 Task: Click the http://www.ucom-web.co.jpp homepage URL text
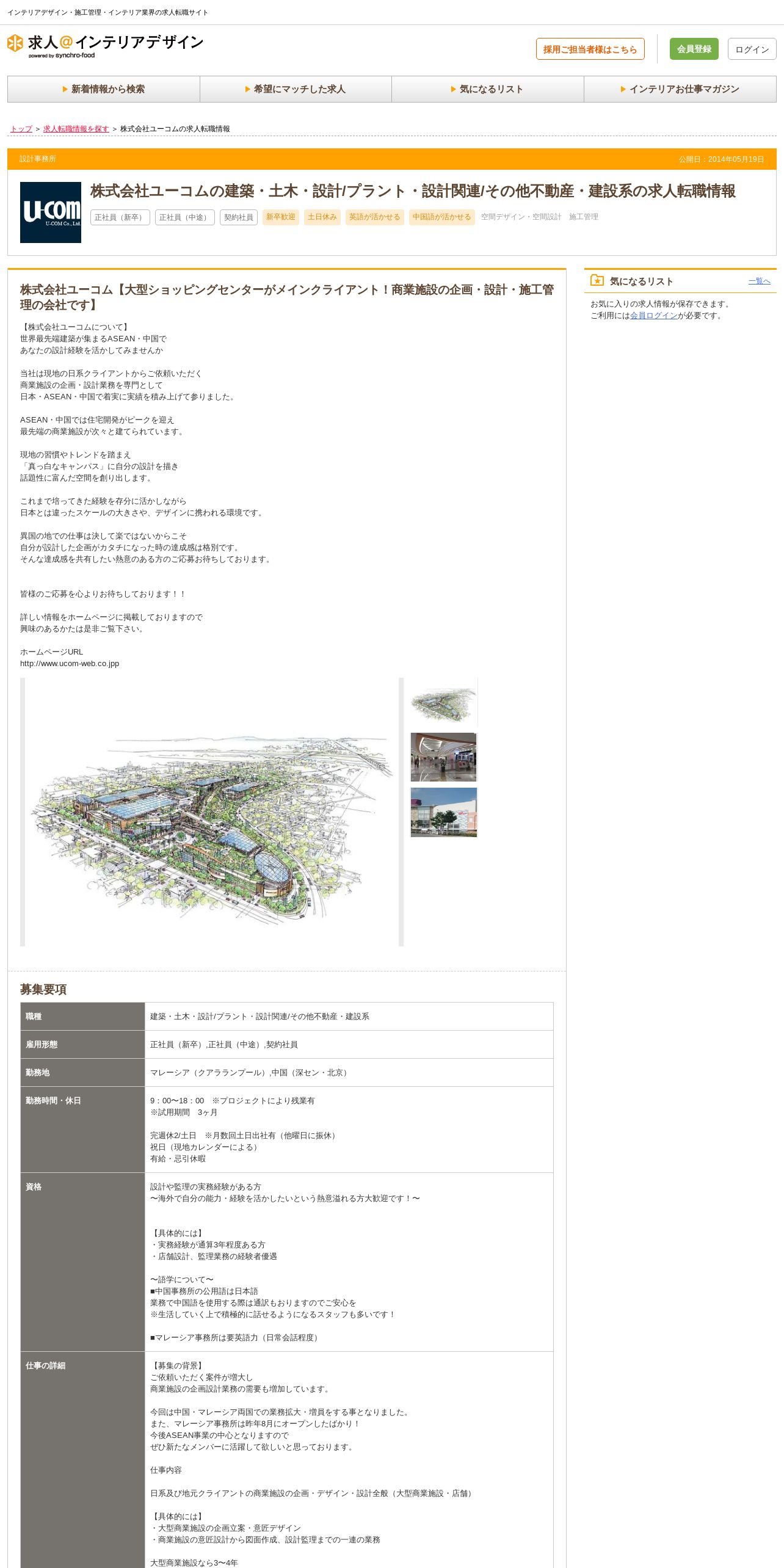click(70, 664)
